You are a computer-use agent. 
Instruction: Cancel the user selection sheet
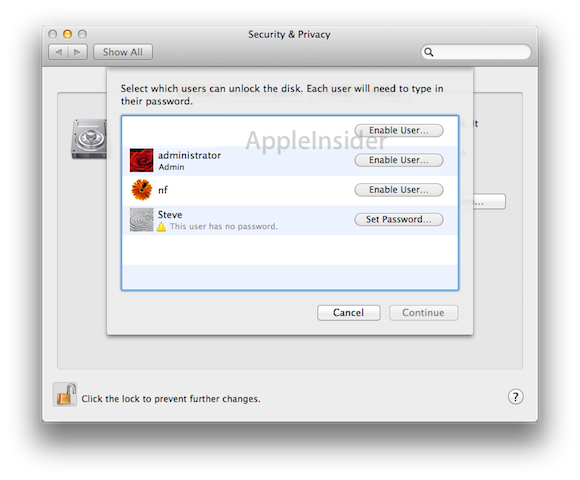pyautogui.click(x=348, y=313)
